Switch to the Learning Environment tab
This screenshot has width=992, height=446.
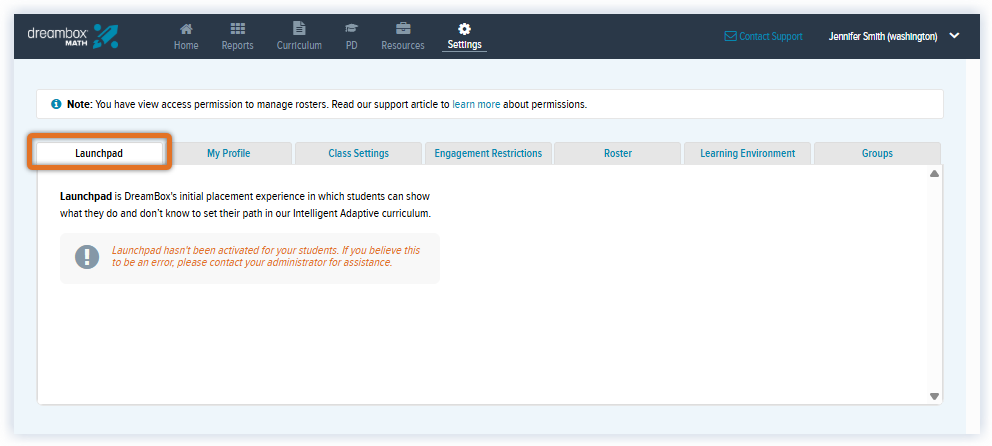tap(747, 153)
